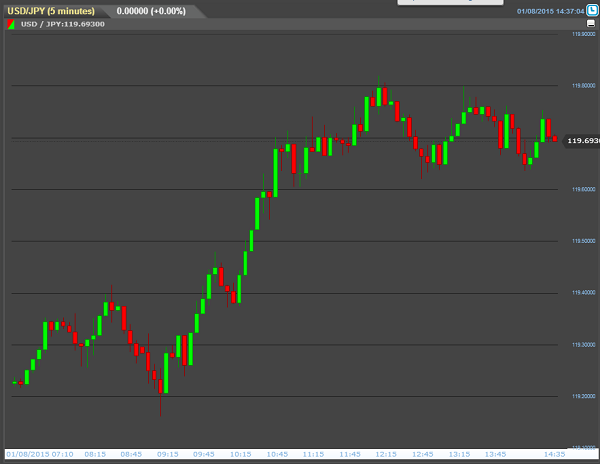Click the 08:45 time axis label
The image size is (600, 464).
tap(131, 454)
